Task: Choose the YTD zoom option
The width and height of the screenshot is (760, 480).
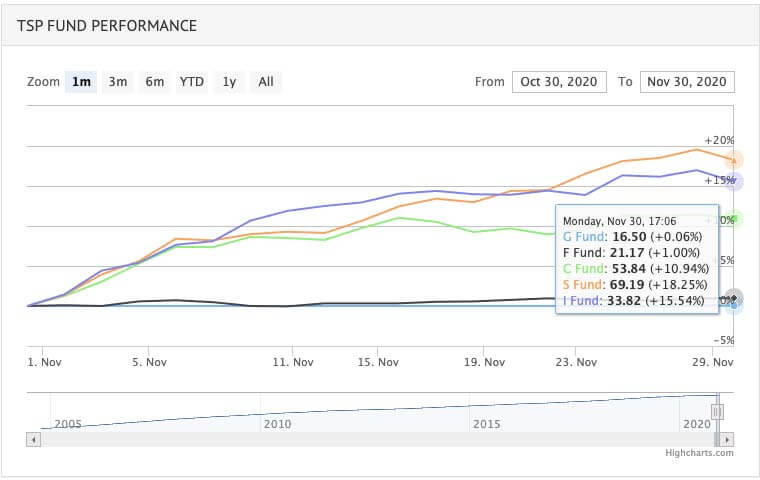Action: click(192, 82)
